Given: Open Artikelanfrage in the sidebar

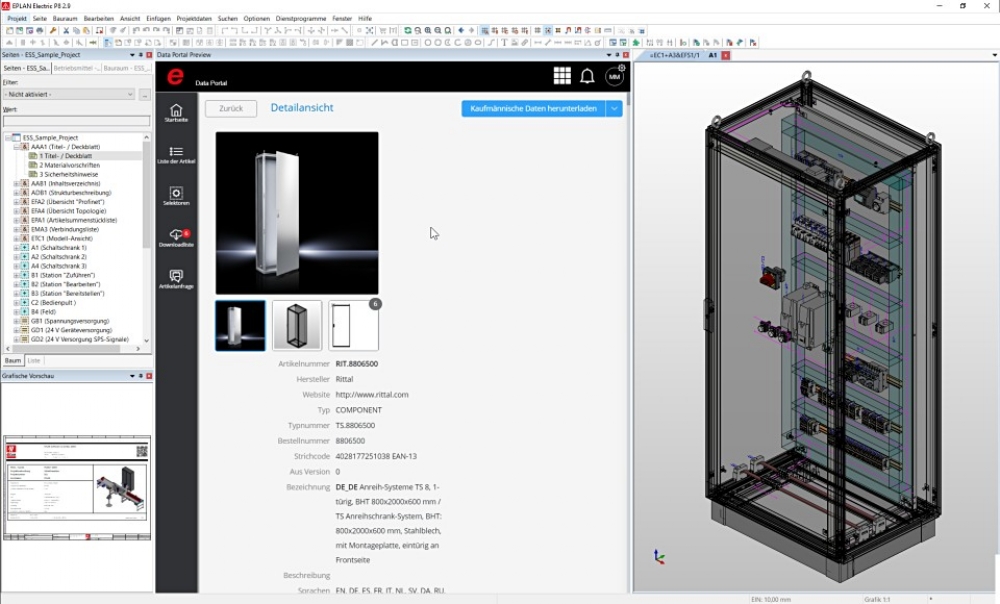Looking at the screenshot, I should [176, 278].
